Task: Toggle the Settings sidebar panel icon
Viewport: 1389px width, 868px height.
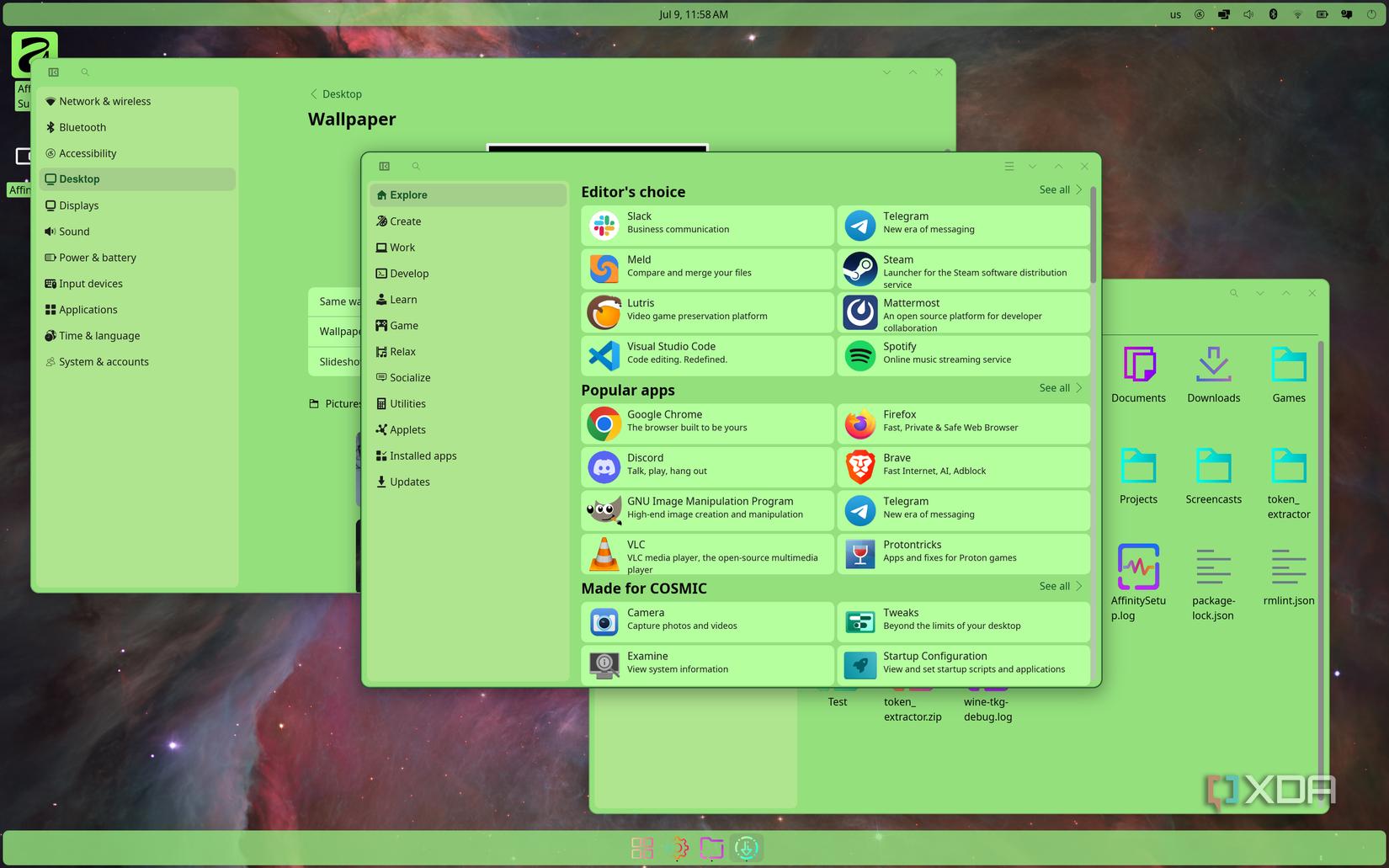Action: [x=54, y=72]
